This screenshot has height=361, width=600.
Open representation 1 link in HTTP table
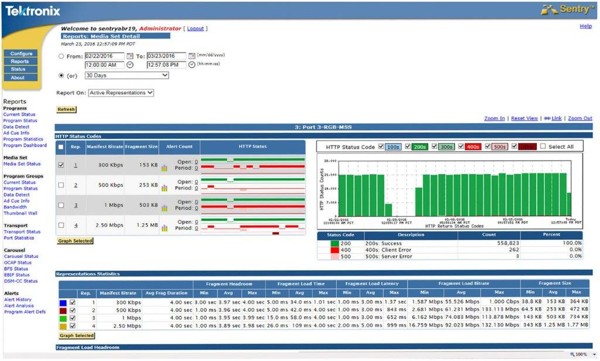pos(75,165)
